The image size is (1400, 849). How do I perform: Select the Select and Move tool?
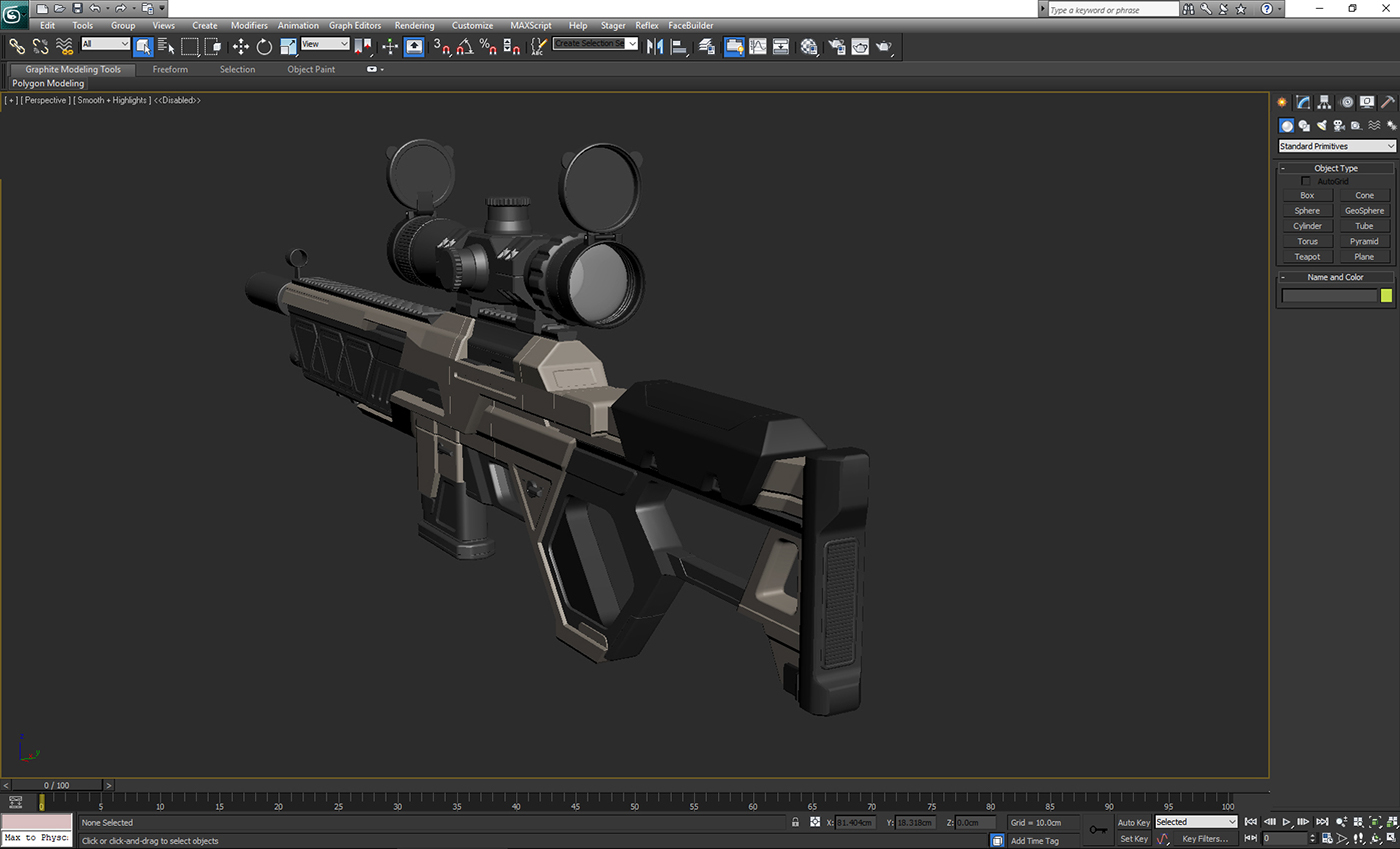point(240,46)
